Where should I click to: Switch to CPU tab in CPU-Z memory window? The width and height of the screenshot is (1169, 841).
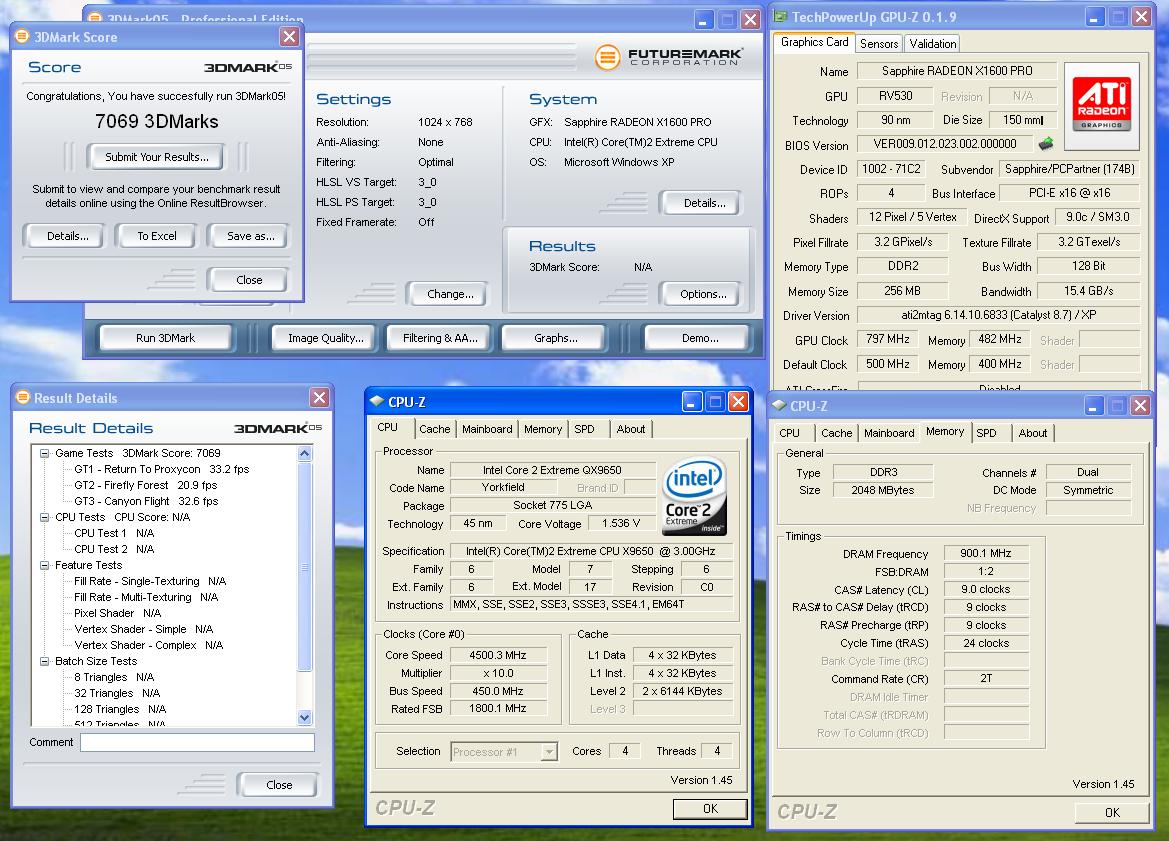[x=790, y=432]
